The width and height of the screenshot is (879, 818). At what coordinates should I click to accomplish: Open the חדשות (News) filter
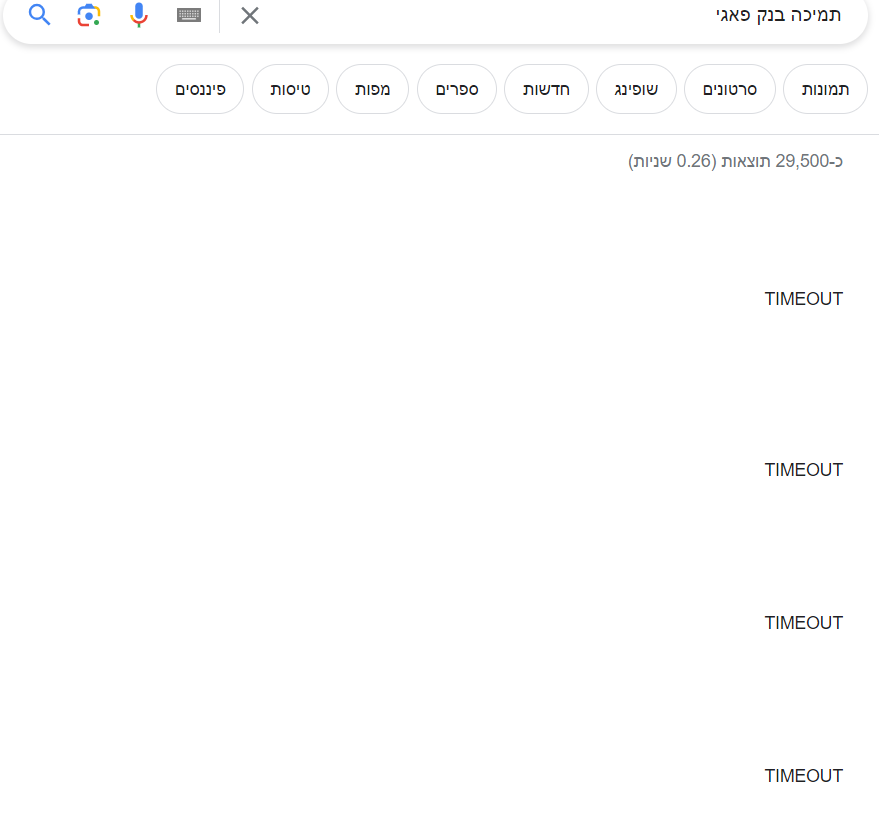(547, 89)
